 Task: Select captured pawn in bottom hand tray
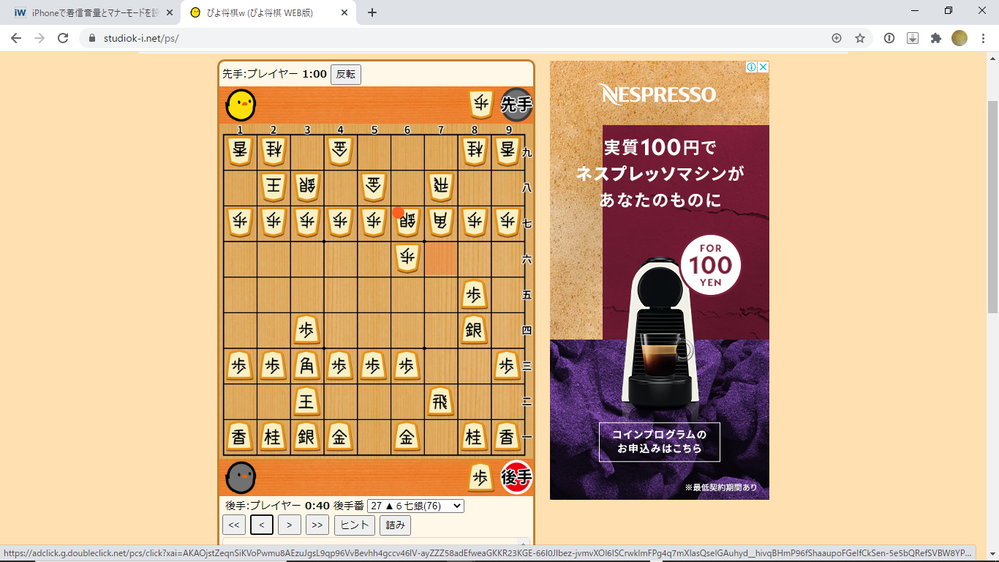pos(481,477)
